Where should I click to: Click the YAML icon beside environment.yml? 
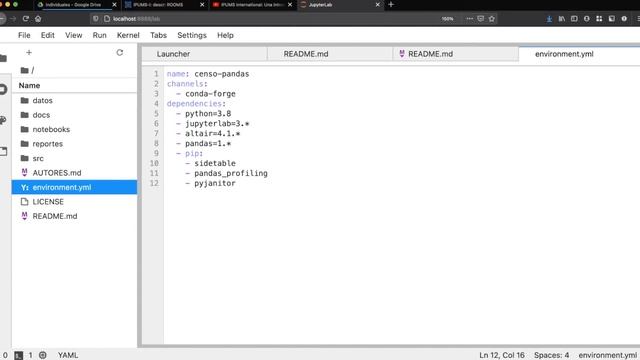(24, 187)
